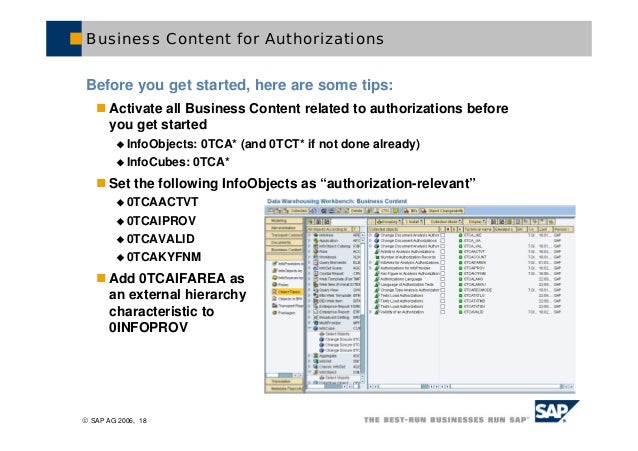Select Object Types in navigation pane
The height and width of the screenshot is (451, 638).
(x=288, y=292)
